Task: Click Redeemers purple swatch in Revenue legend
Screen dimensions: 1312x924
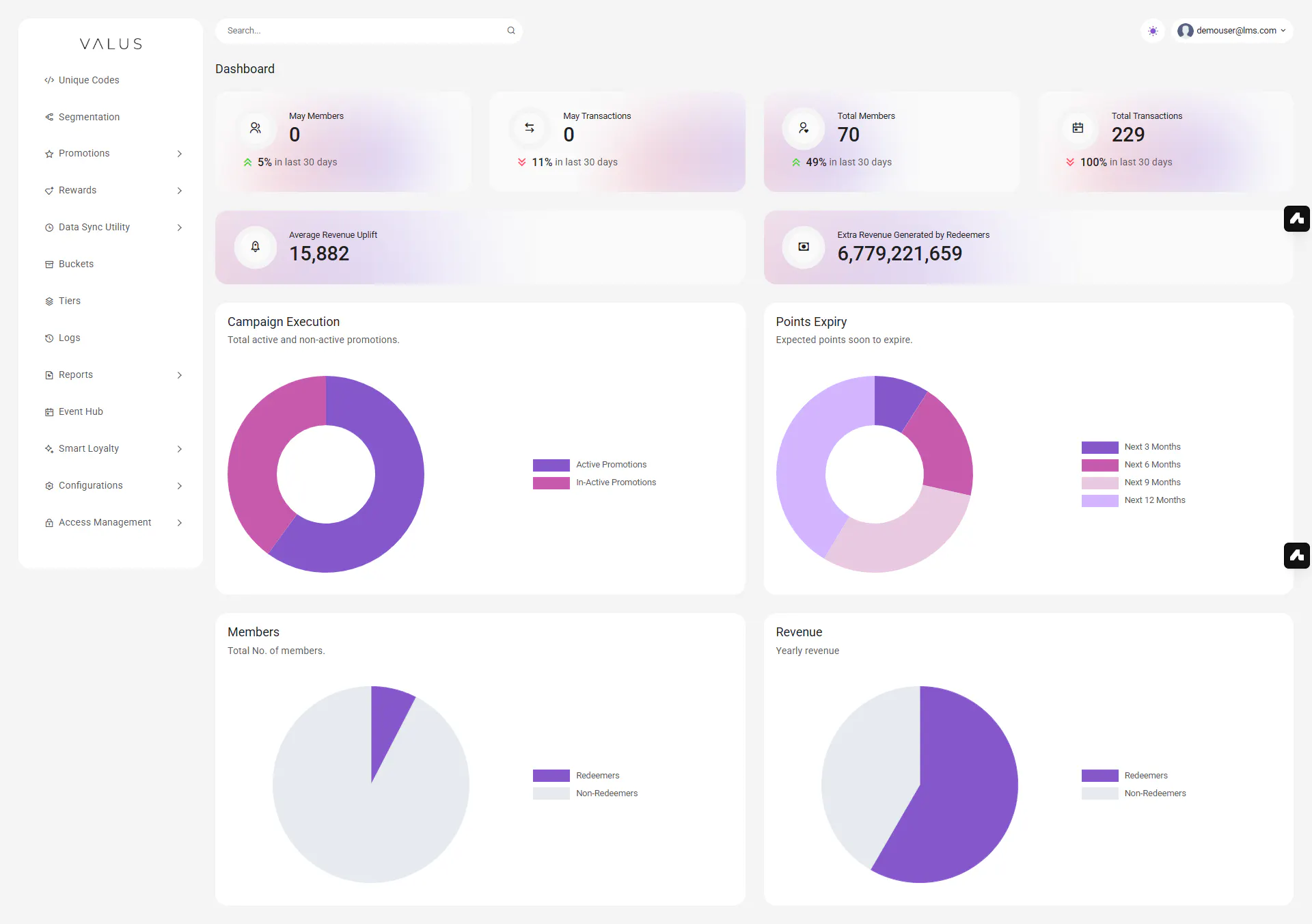Action: point(1099,776)
